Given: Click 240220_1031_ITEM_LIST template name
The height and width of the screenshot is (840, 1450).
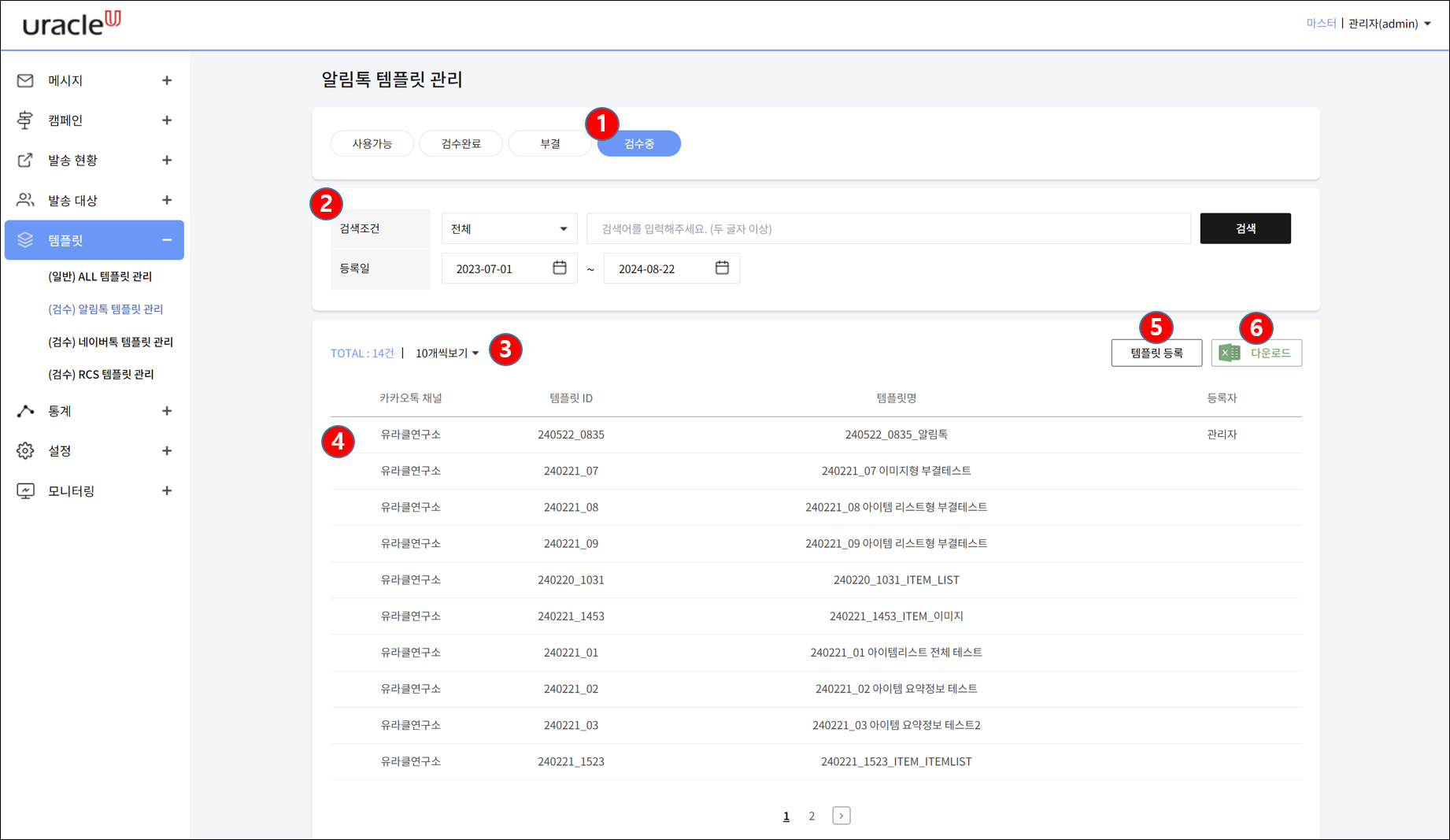Looking at the screenshot, I should tap(896, 579).
